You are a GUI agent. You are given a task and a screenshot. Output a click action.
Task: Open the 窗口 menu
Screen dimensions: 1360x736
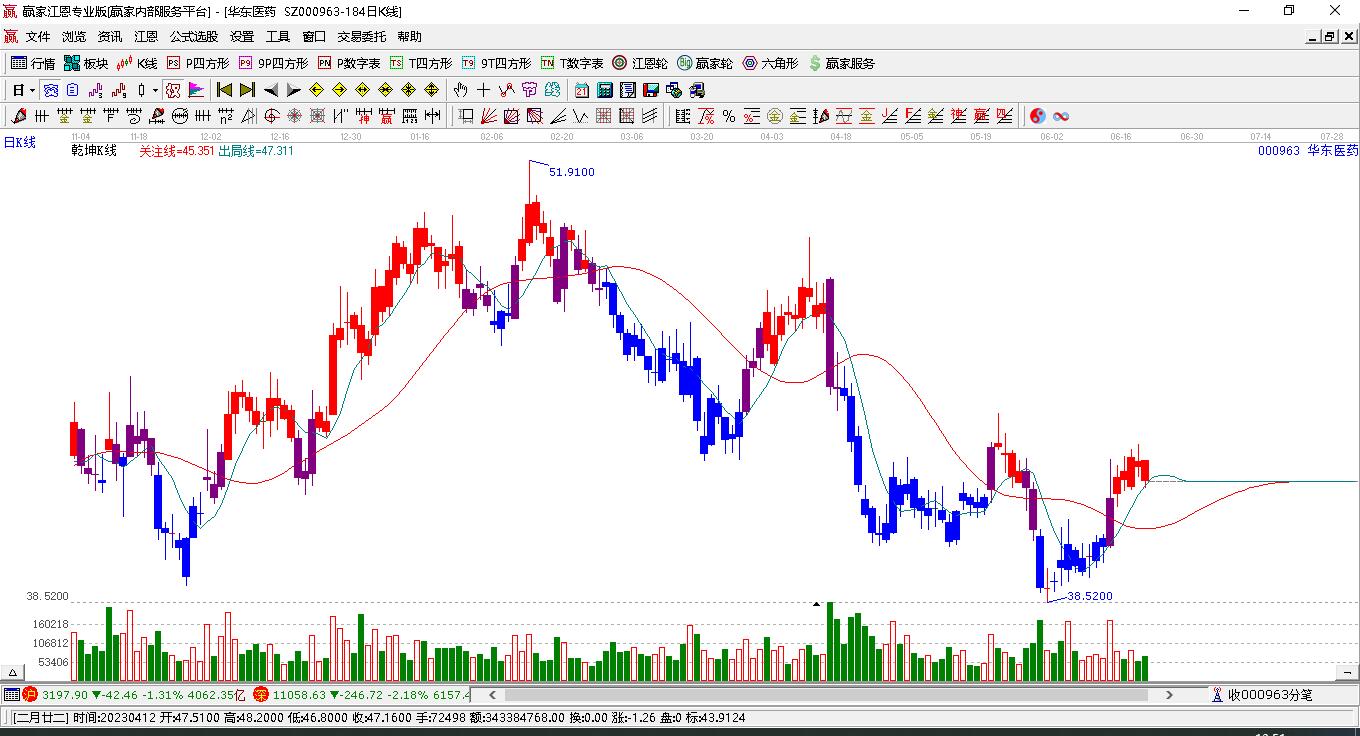click(x=314, y=37)
